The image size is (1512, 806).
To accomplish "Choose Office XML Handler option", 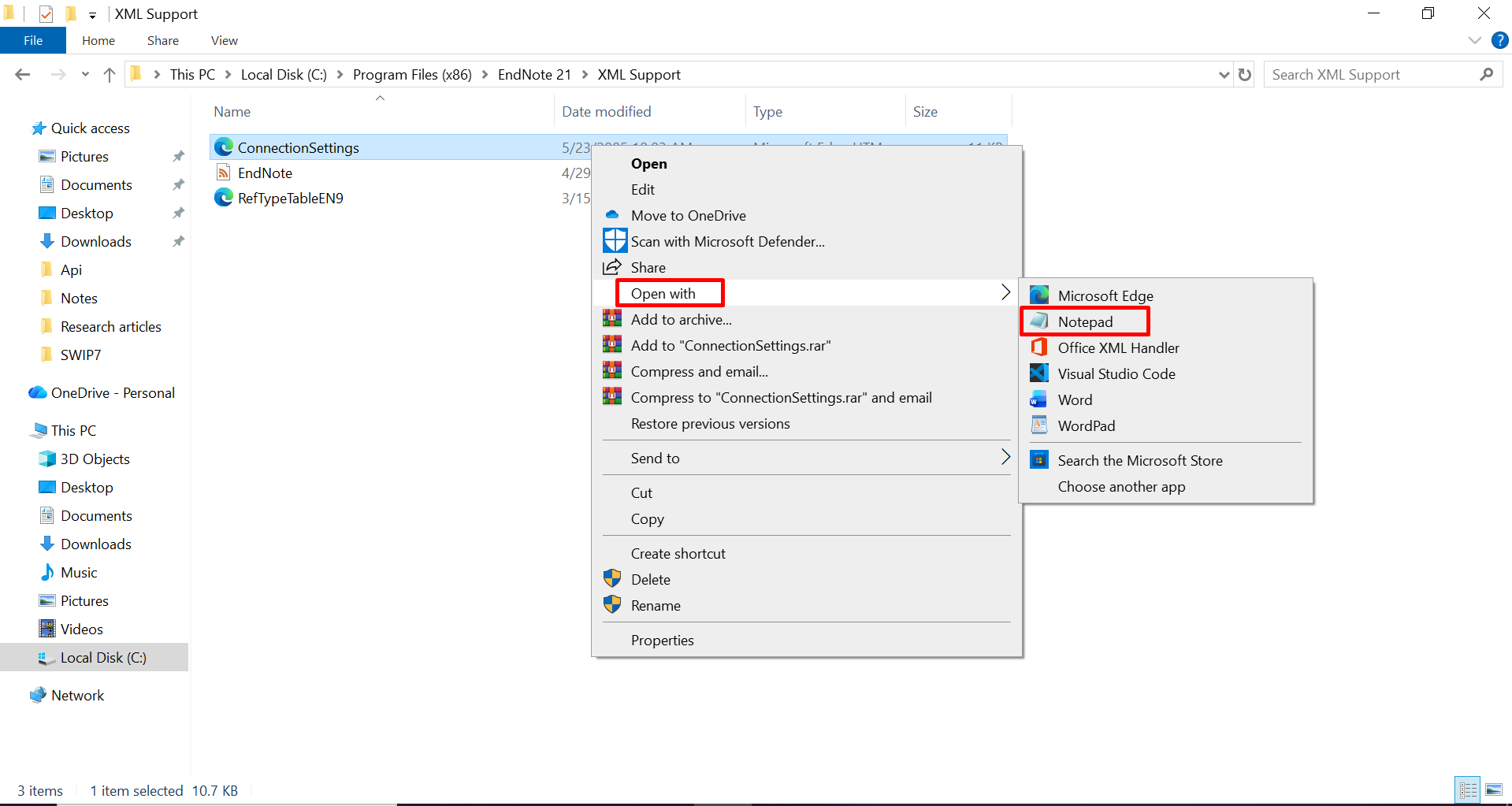I will 1119,347.
